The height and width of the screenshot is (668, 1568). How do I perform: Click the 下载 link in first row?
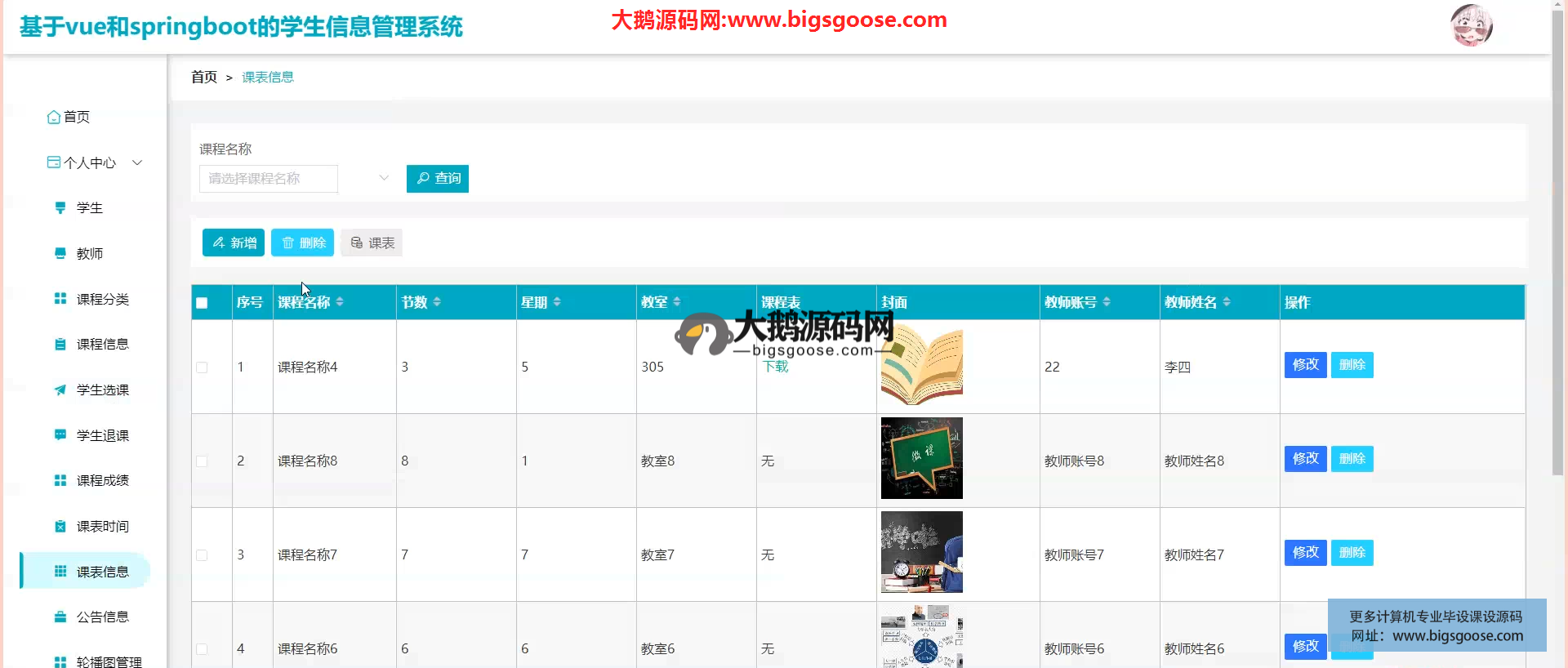pyautogui.click(x=775, y=367)
